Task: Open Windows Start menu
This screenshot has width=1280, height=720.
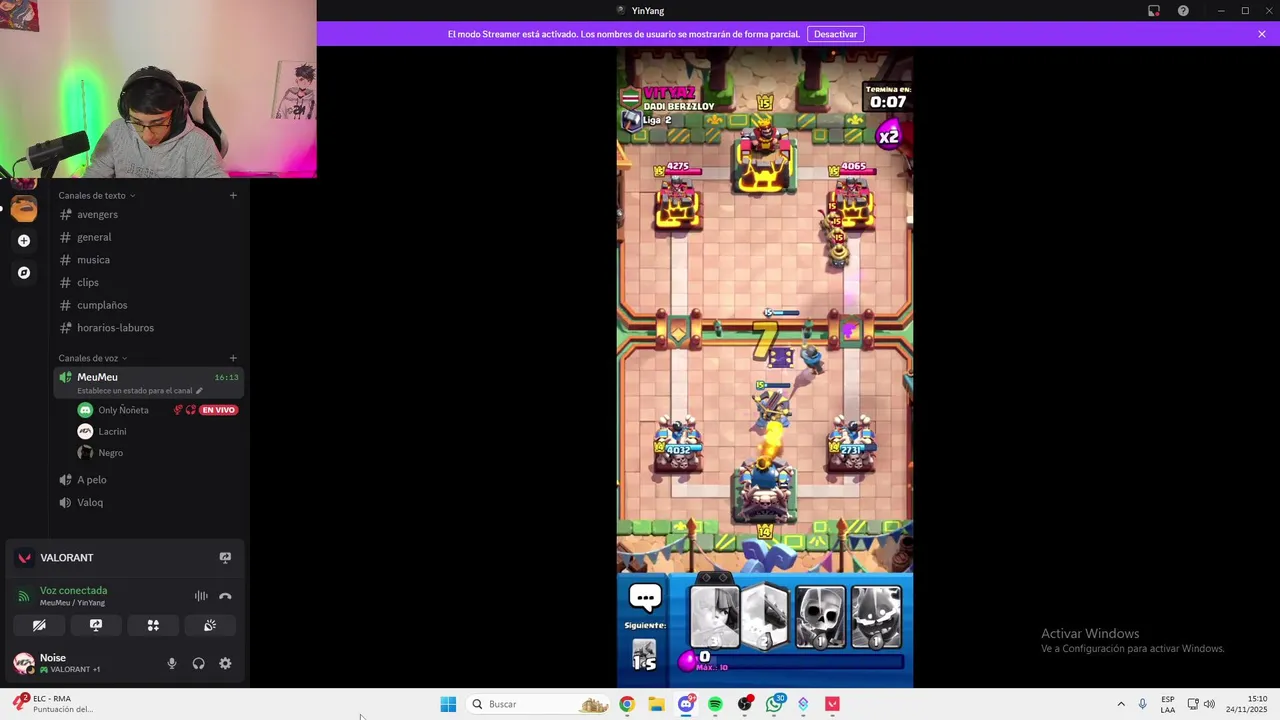Action: (448, 704)
